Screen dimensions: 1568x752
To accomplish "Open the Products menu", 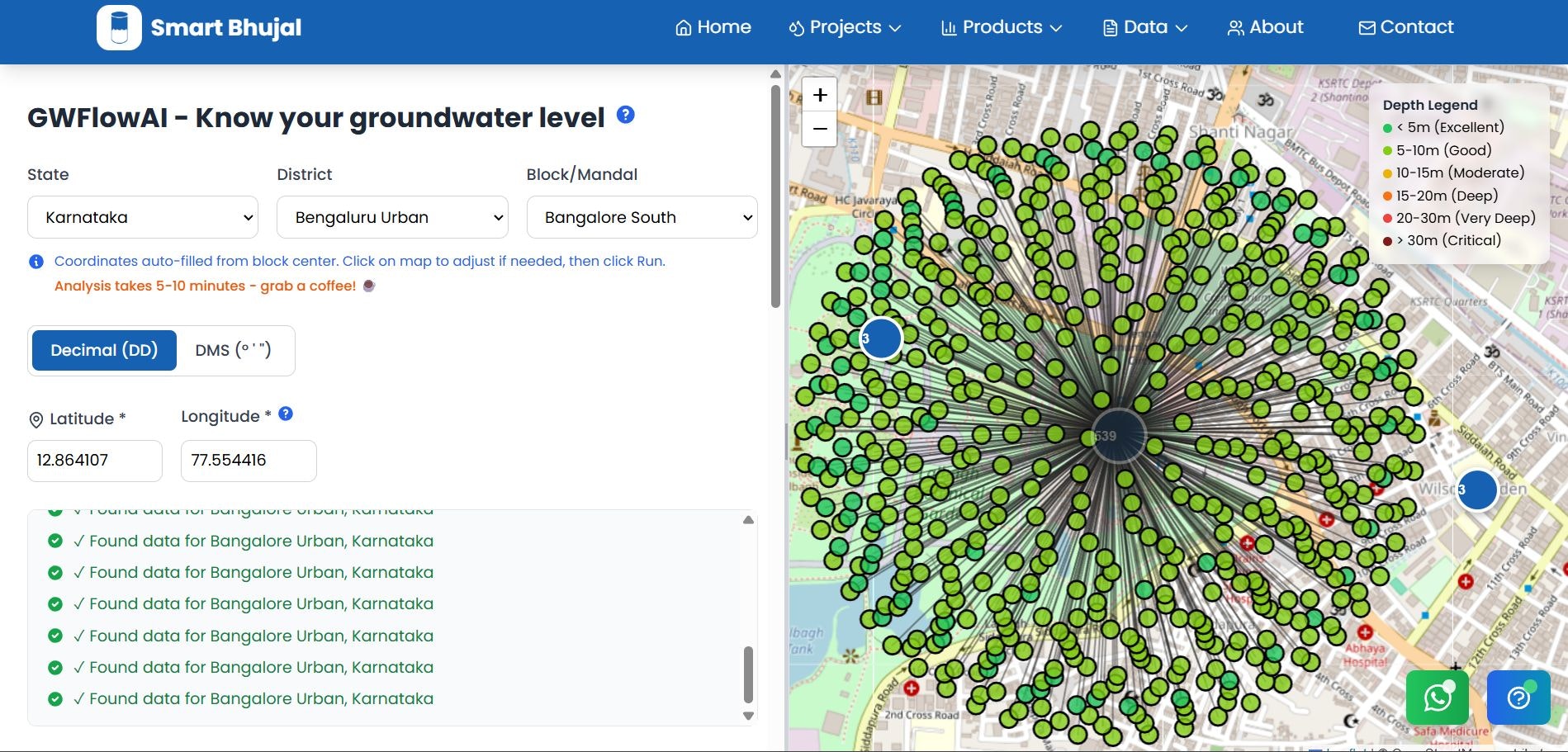I will pos(1002,27).
